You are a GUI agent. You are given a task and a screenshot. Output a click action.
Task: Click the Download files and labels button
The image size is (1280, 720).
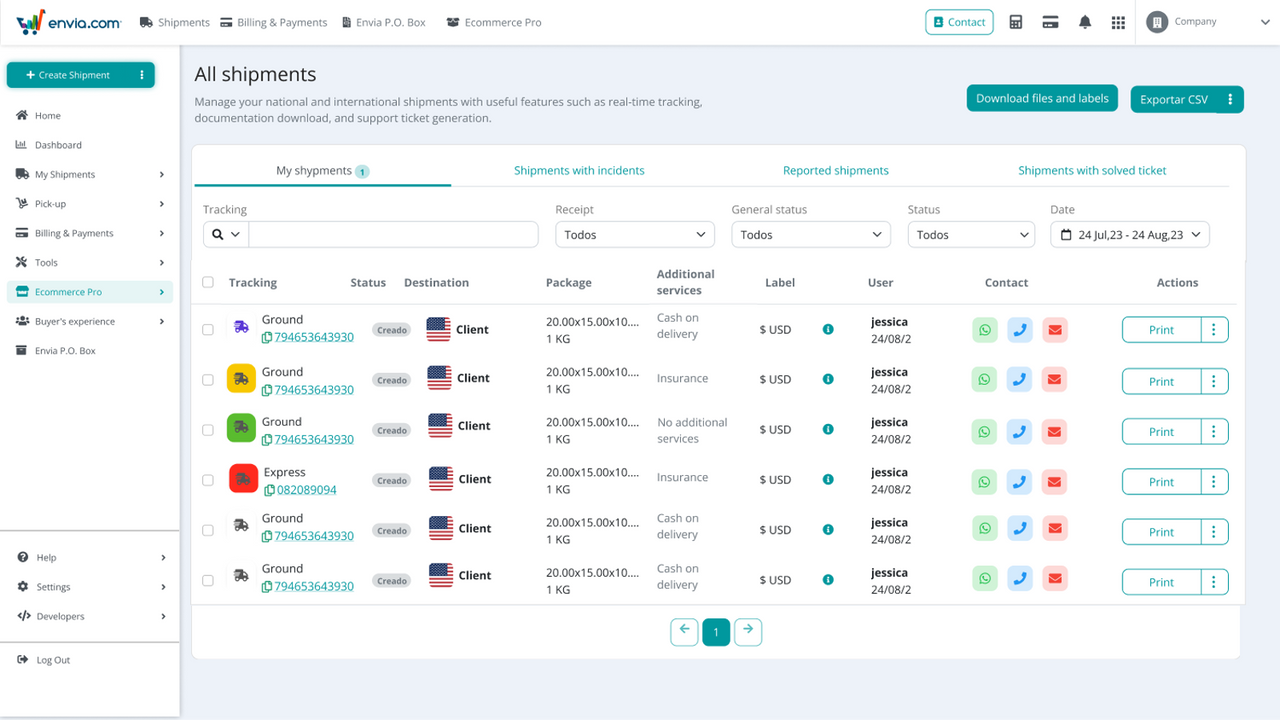tap(1042, 98)
